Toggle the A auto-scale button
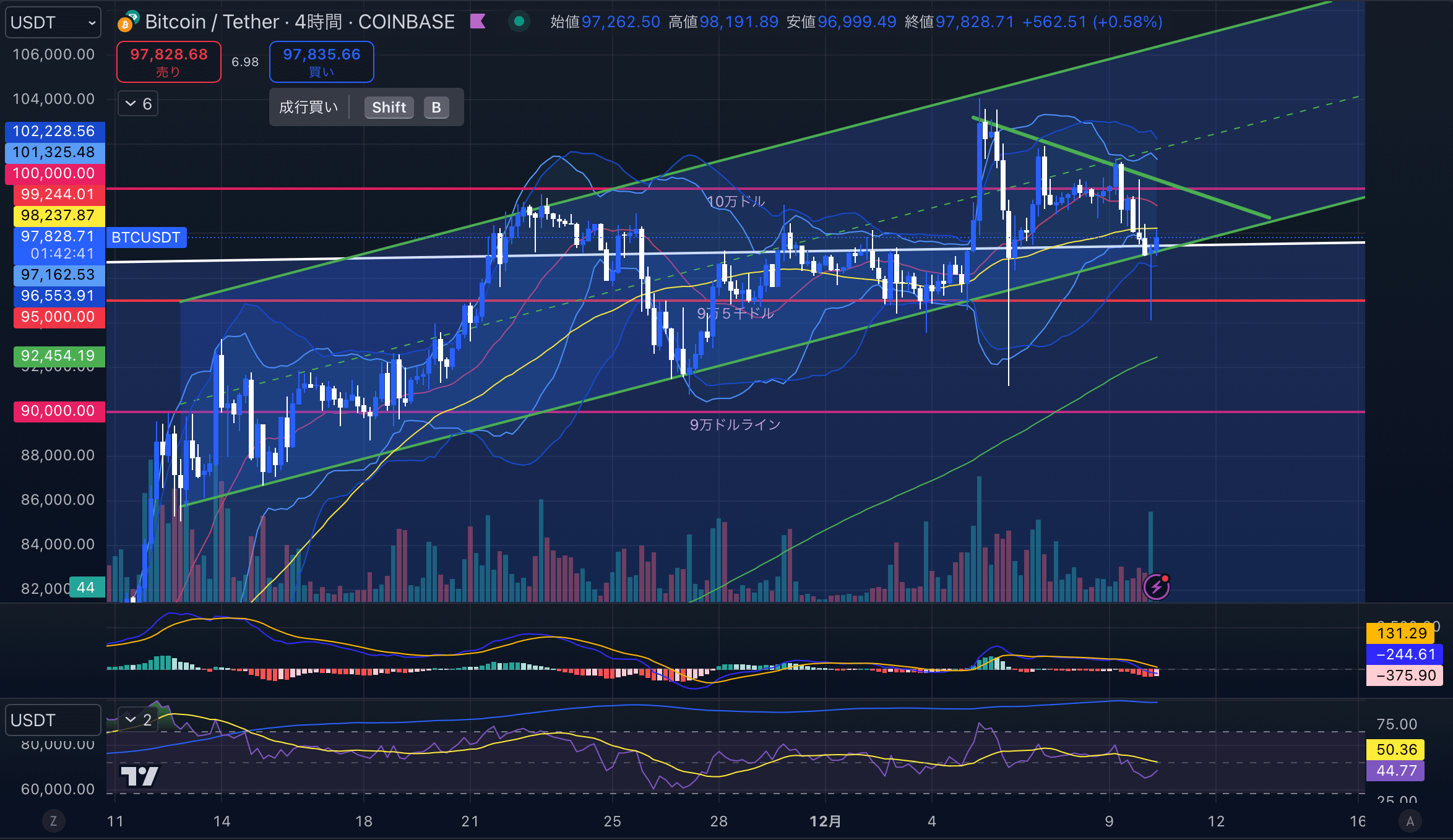Screen dimensions: 1453x840 click(1410, 821)
